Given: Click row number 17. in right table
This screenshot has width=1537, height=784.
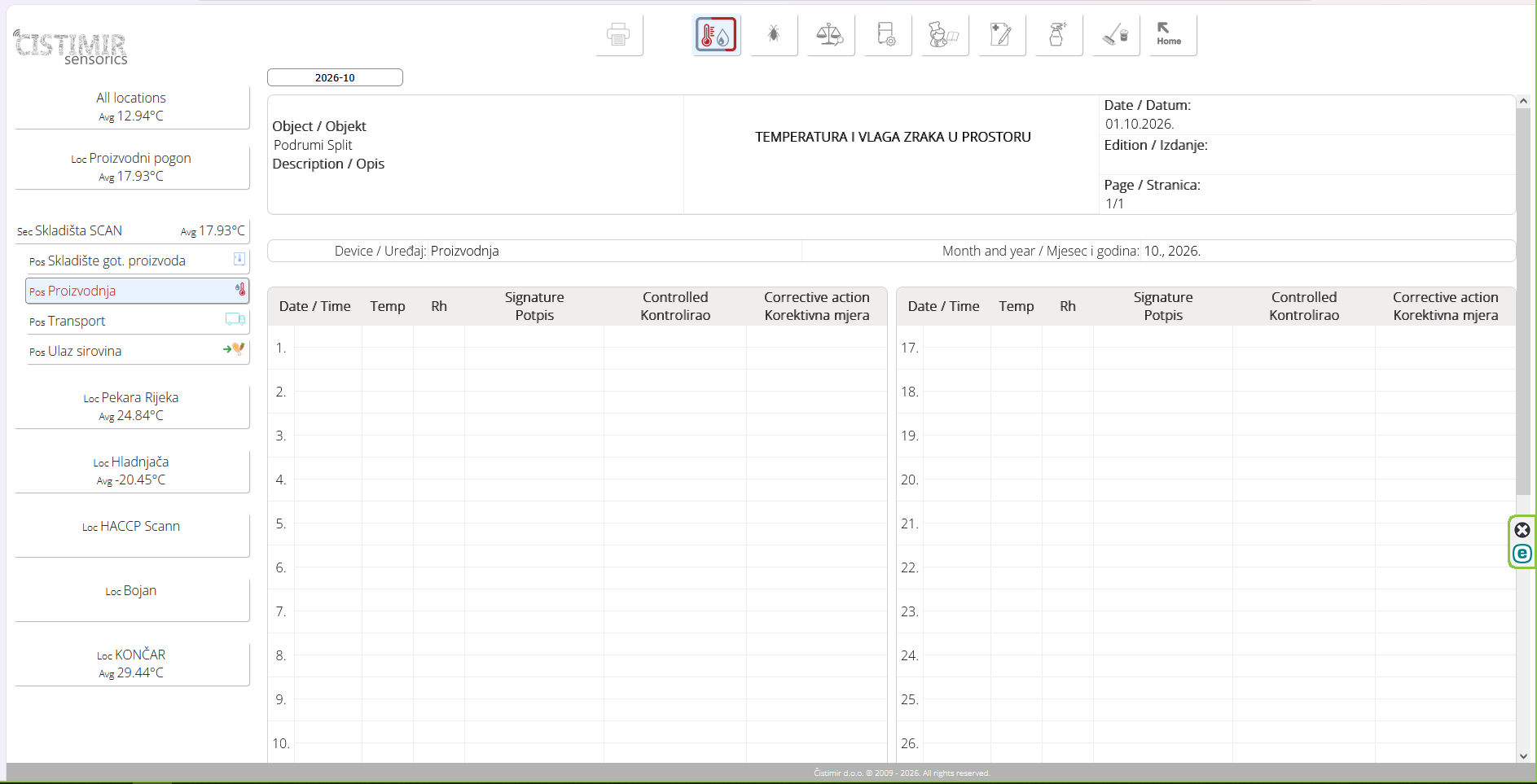Looking at the screenshot, I should point(910,348).
